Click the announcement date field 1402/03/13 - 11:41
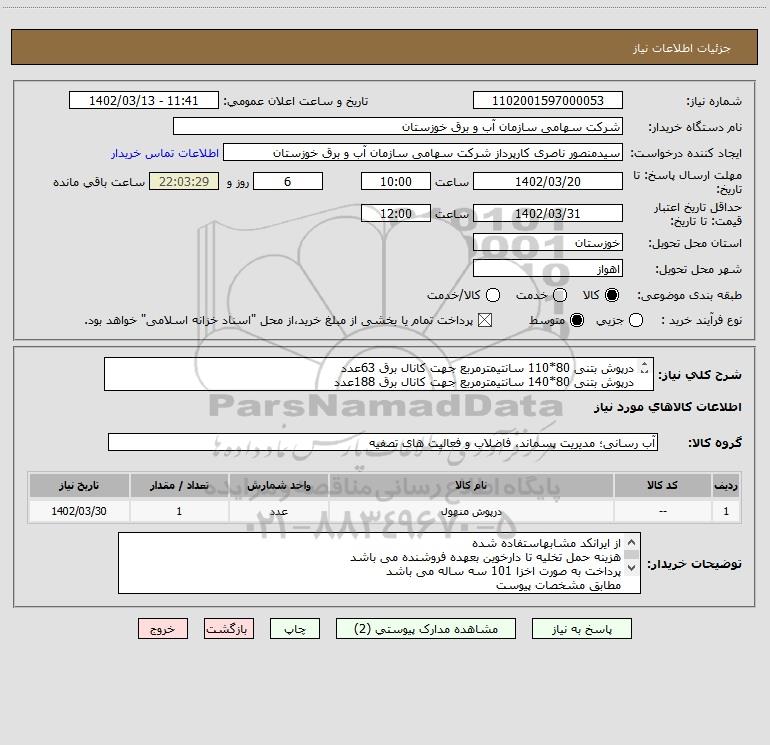 click(143, 101)
